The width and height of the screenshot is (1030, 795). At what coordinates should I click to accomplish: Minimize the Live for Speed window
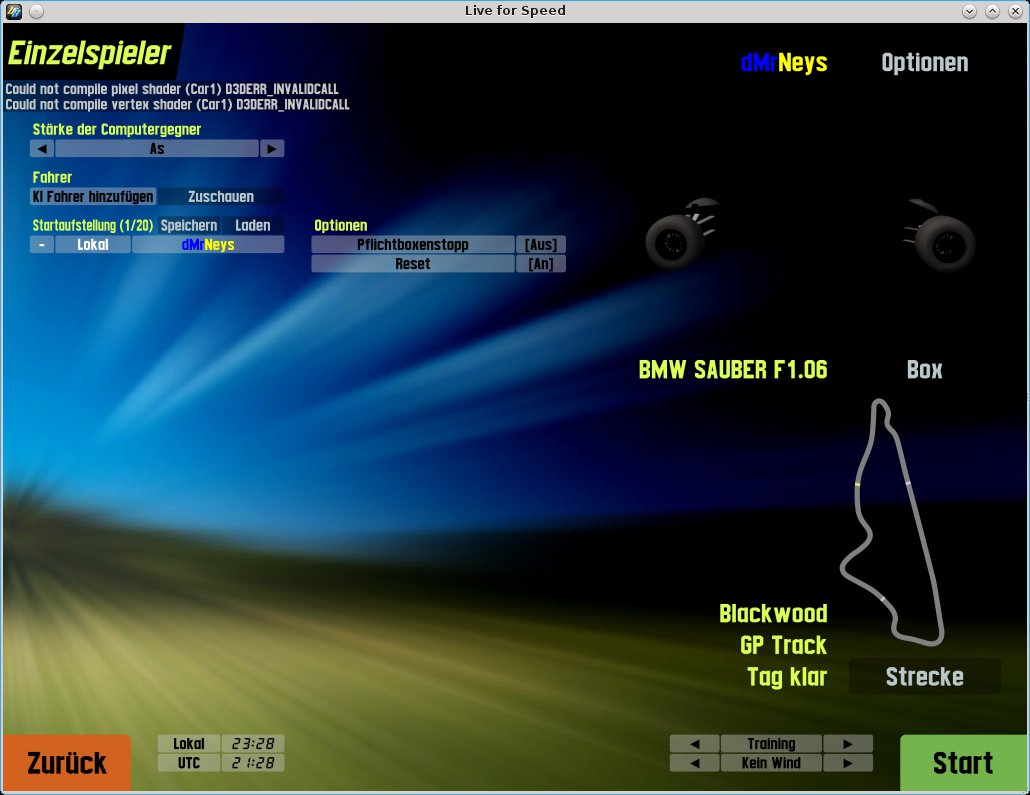click(969, 11)
